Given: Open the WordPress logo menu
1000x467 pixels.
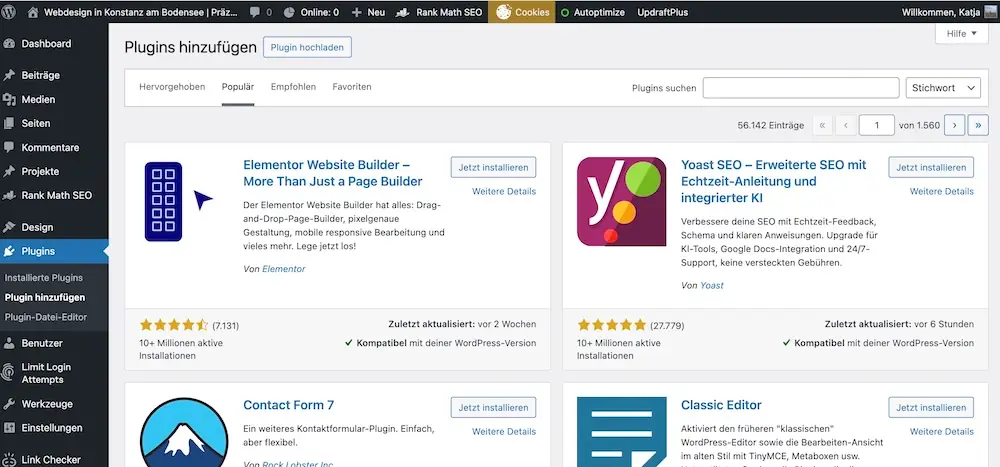Looking at the screenshot, I should [x=8, y=11].
